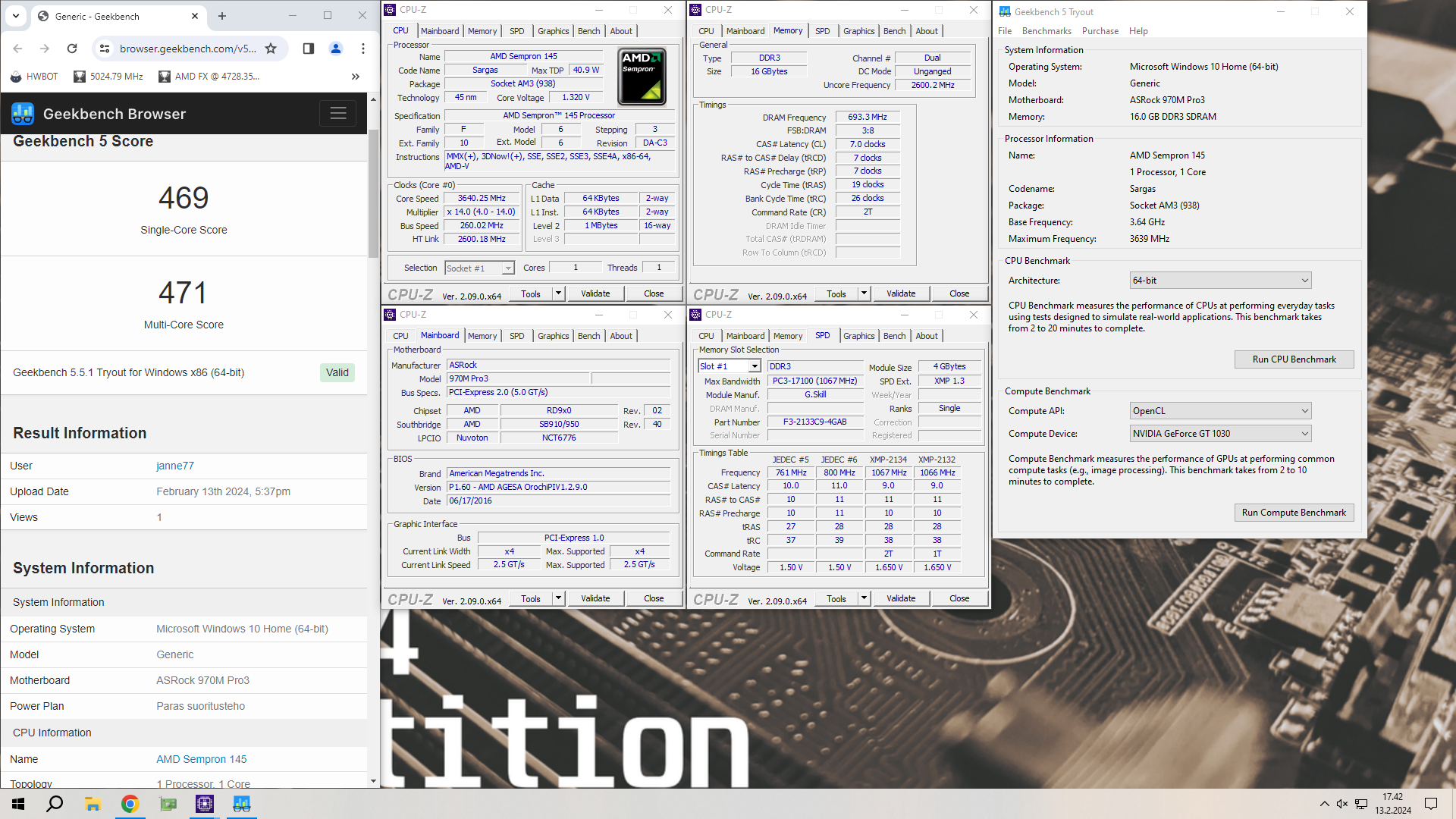Open Tools dropdown arrow in bottom-right CPU-Z

pos(864,598)
